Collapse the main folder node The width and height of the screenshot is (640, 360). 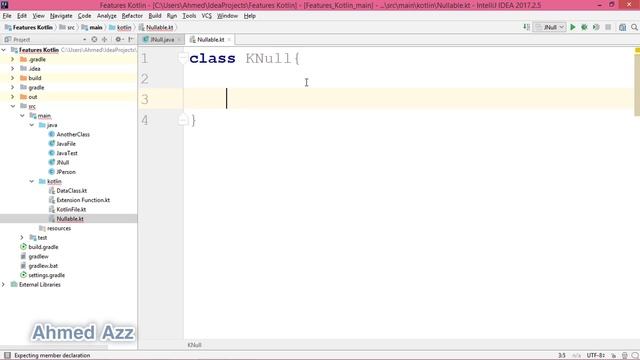(22, 116)
